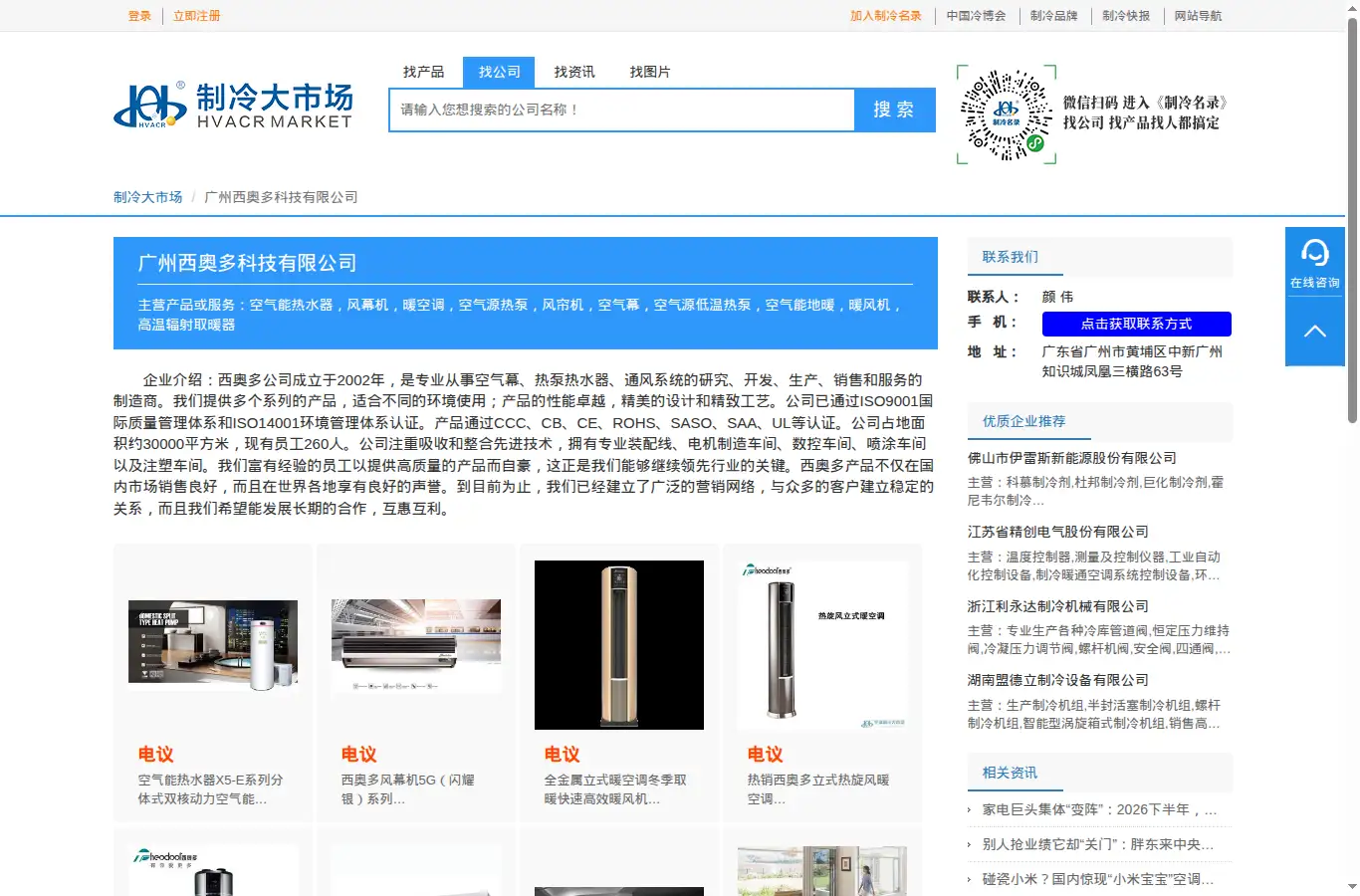Open 湖南盟德立制冷设备有限公司 link
Image resolution: width=1360 pixels, height=896 pixels.
[1058, 680]
